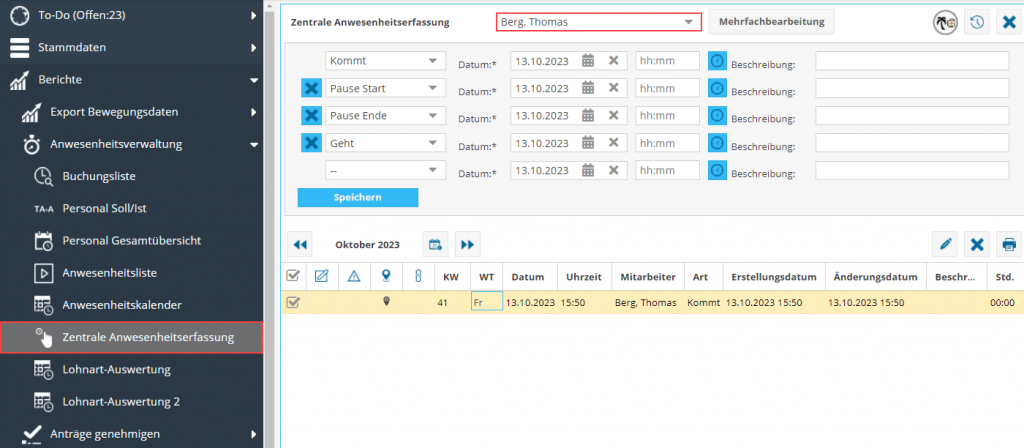Click the pencil edit icon above table
1024x448 pixels.
coord(943,244)
